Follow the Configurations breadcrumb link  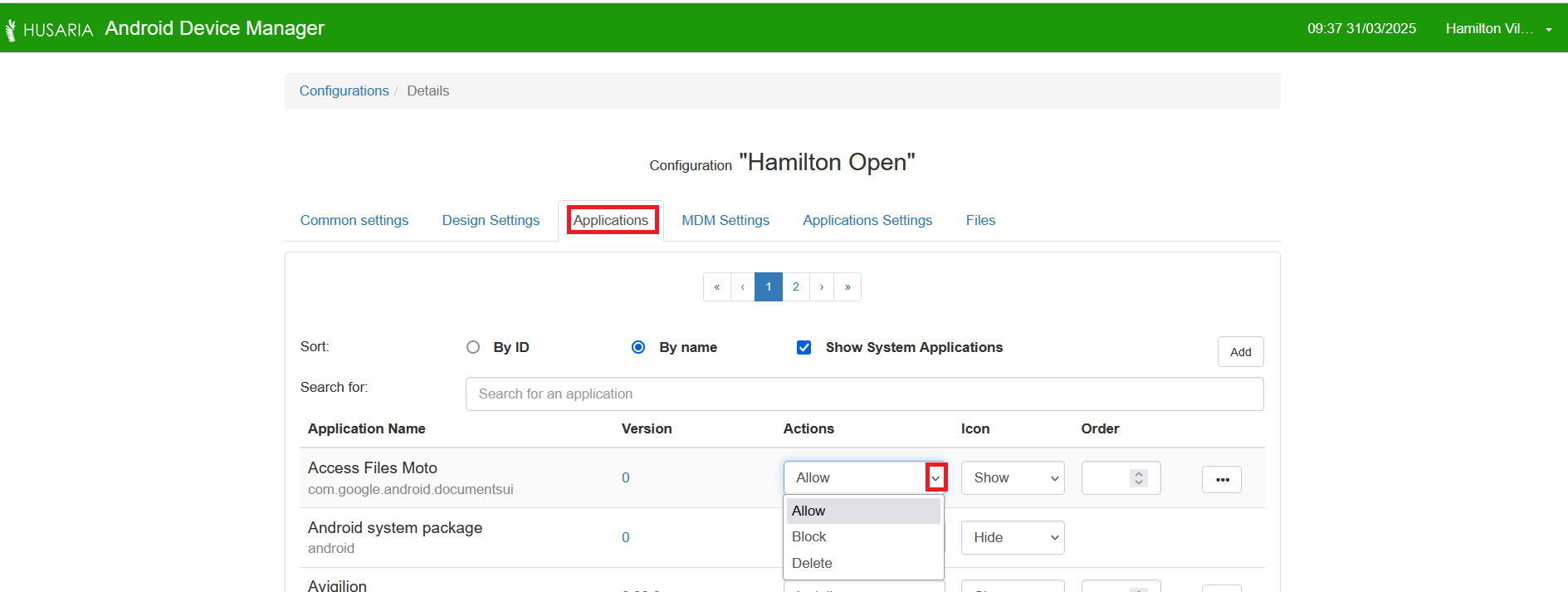pos(344,91)
